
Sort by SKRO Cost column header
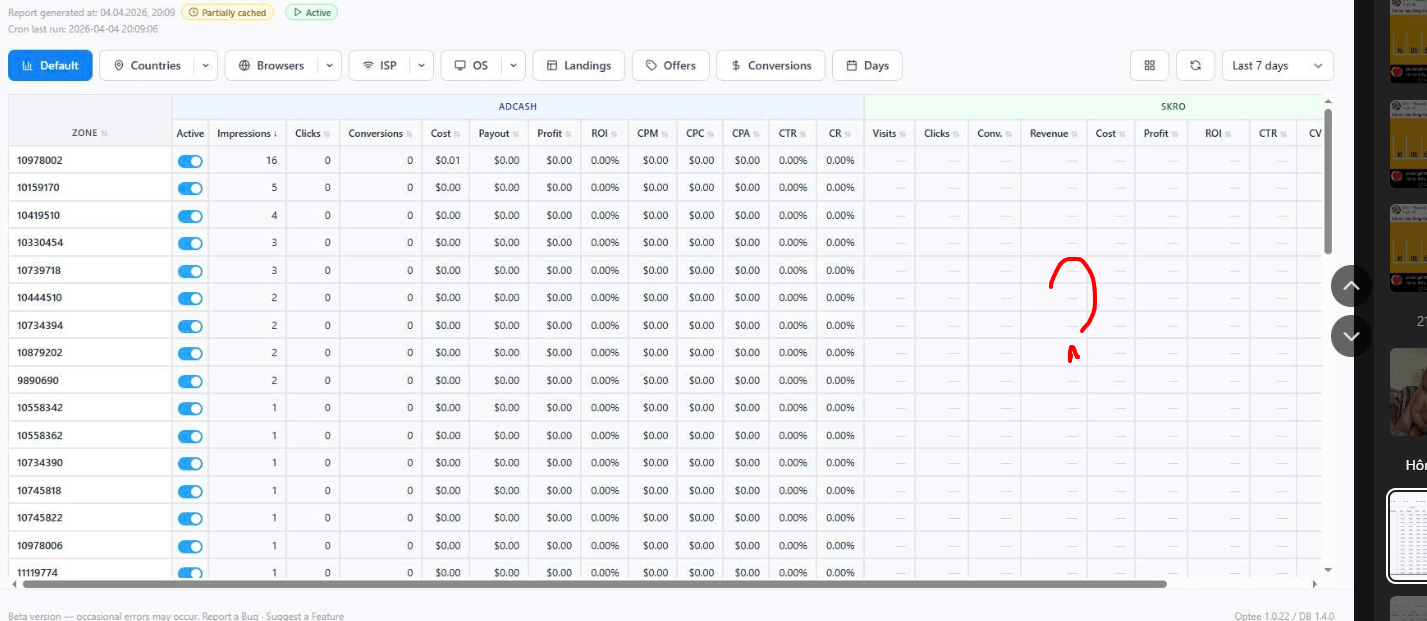1110,133
